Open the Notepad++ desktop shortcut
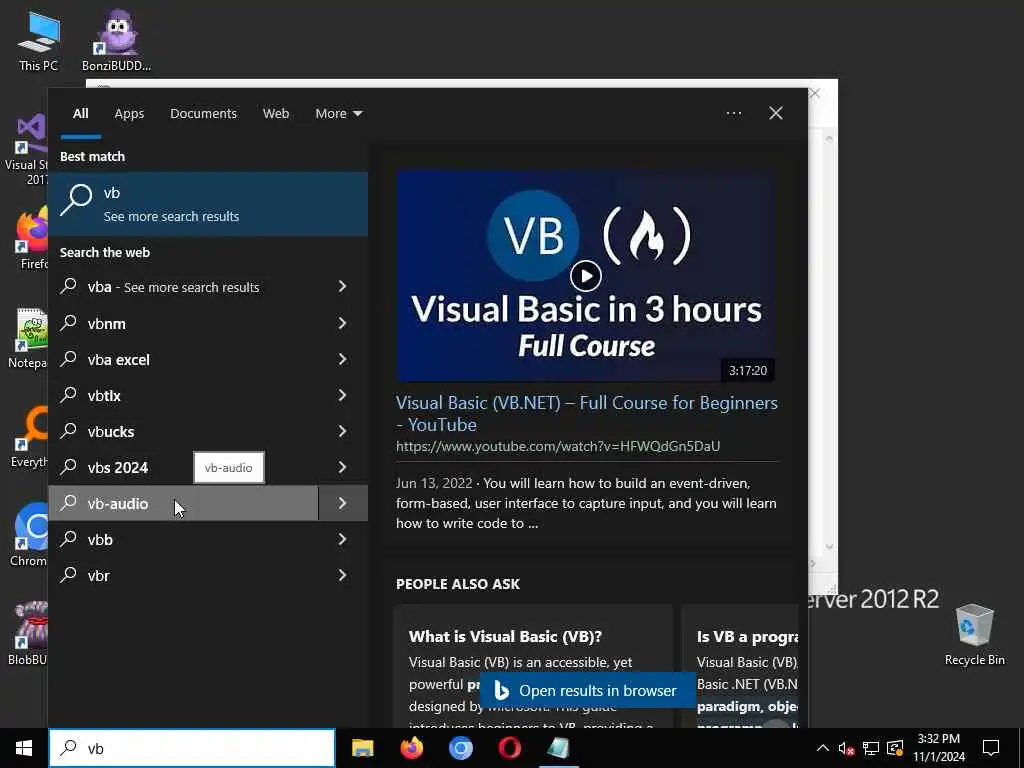The width and height of the screenshot is (1024, 768). click(27, 338)
